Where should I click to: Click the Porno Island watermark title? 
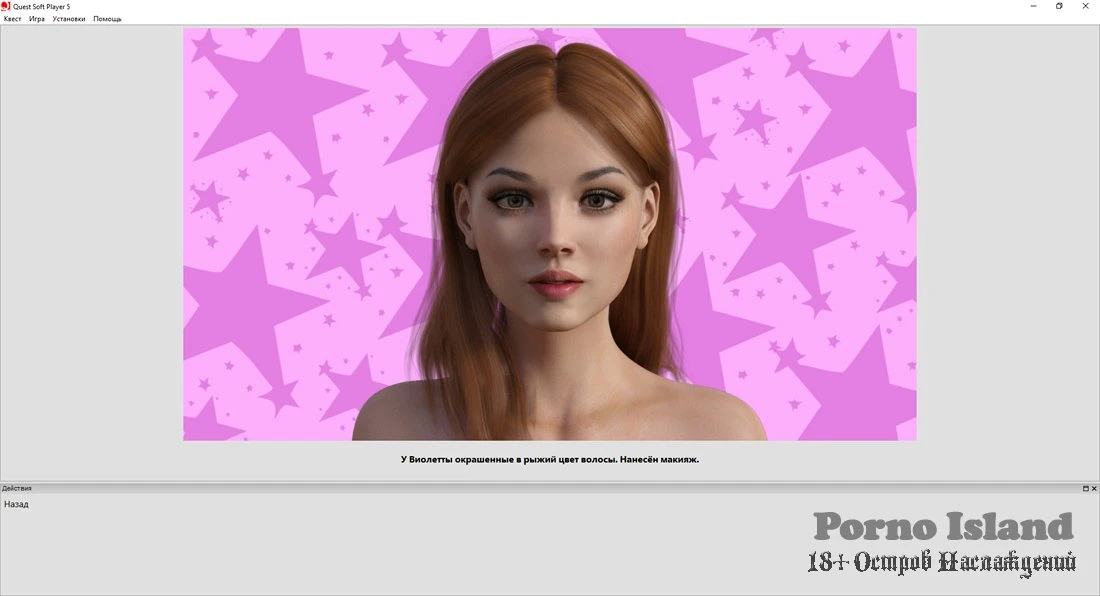click(942, 526)
